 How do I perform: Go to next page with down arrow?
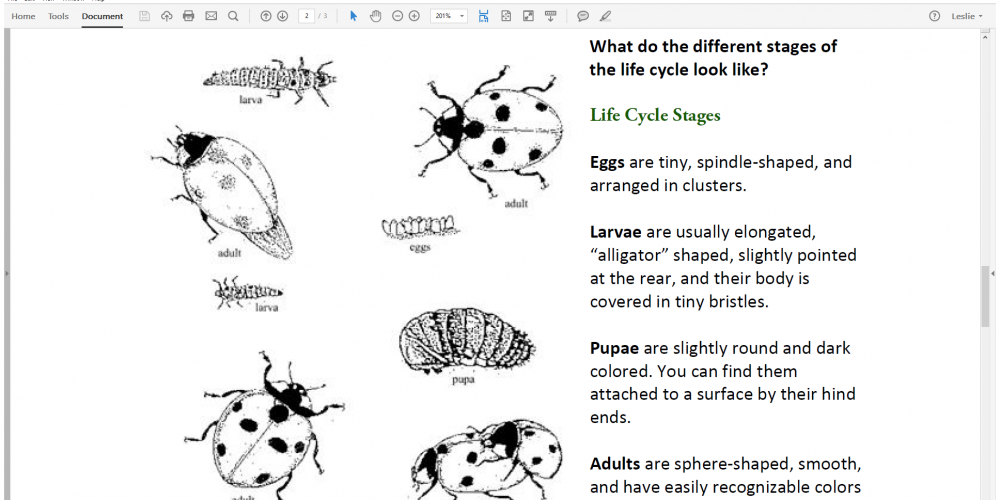click(282, 16)
